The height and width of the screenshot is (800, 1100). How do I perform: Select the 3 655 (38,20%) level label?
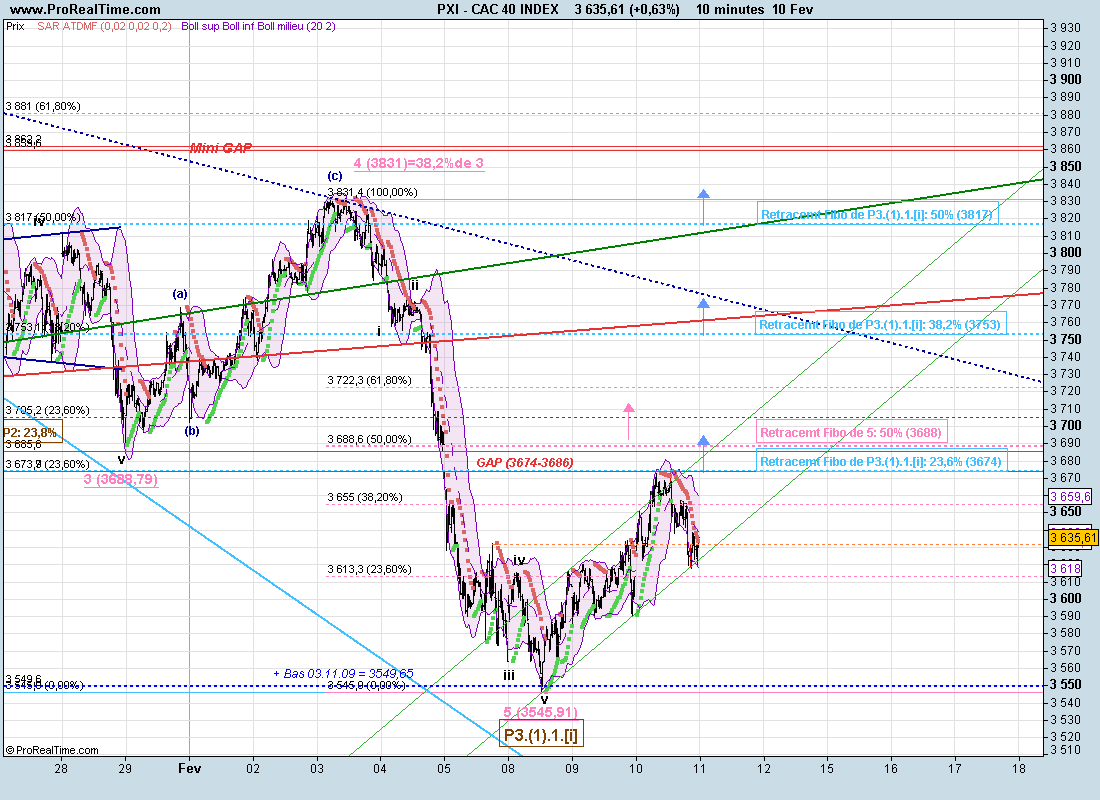click(365, 497)
